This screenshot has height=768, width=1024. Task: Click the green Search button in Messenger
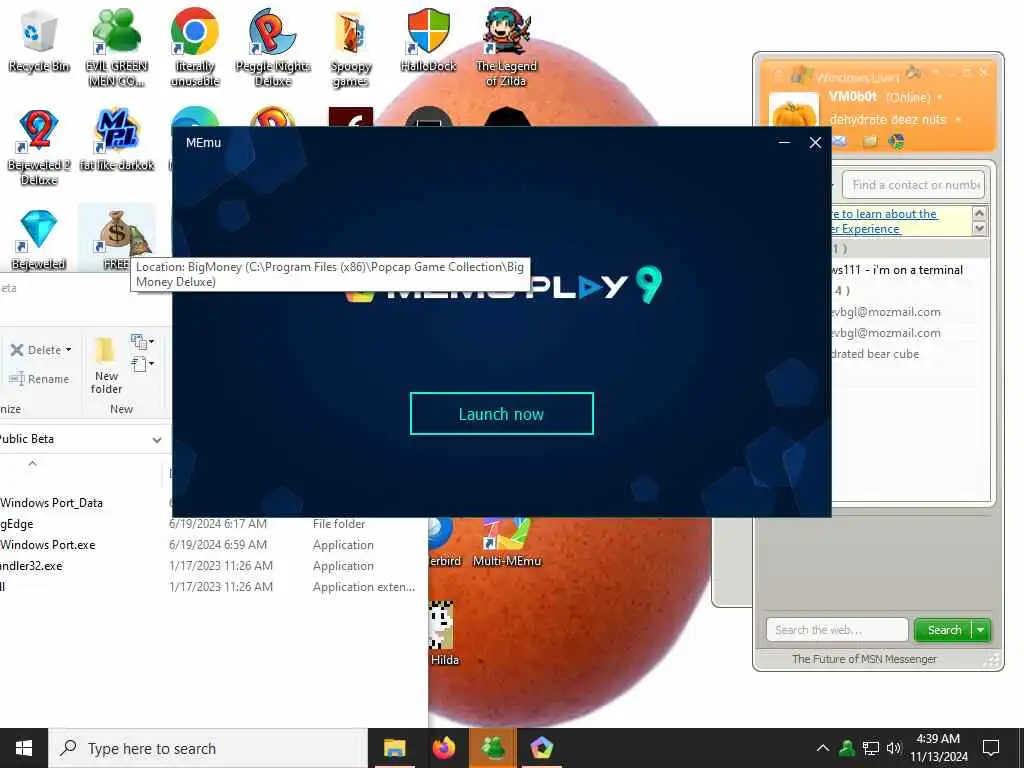tap(944, 630)
